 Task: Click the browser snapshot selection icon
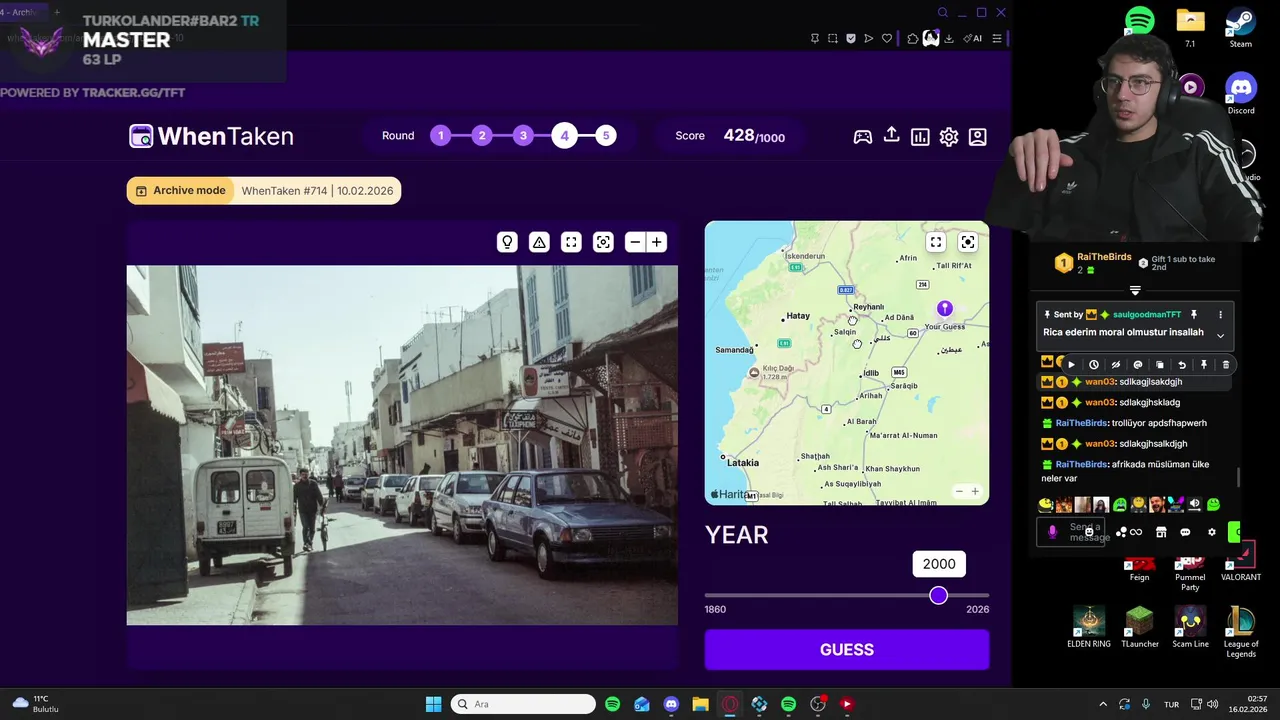tap(833, 39)
